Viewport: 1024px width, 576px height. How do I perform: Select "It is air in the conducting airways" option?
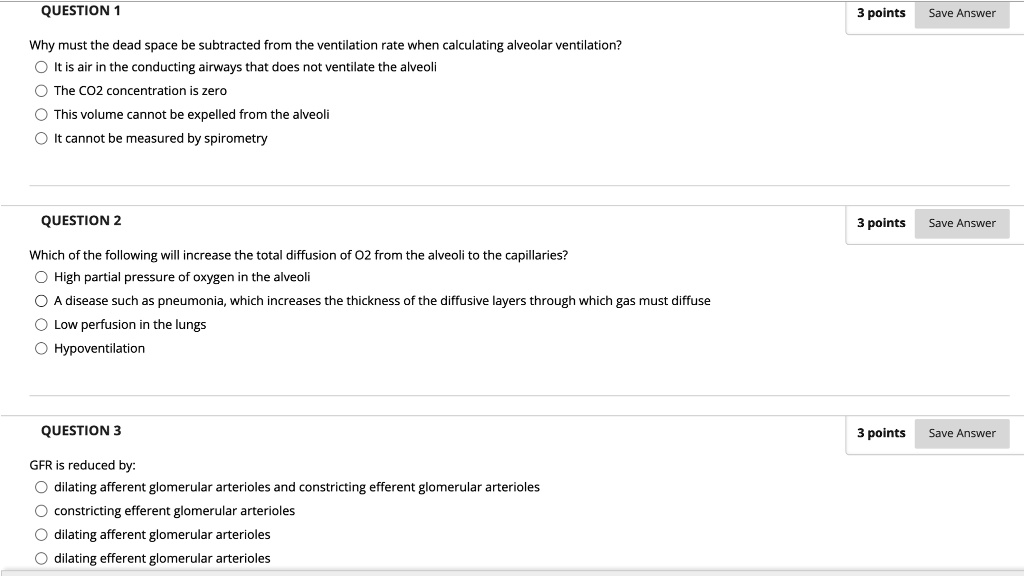[x=41, y=66]
